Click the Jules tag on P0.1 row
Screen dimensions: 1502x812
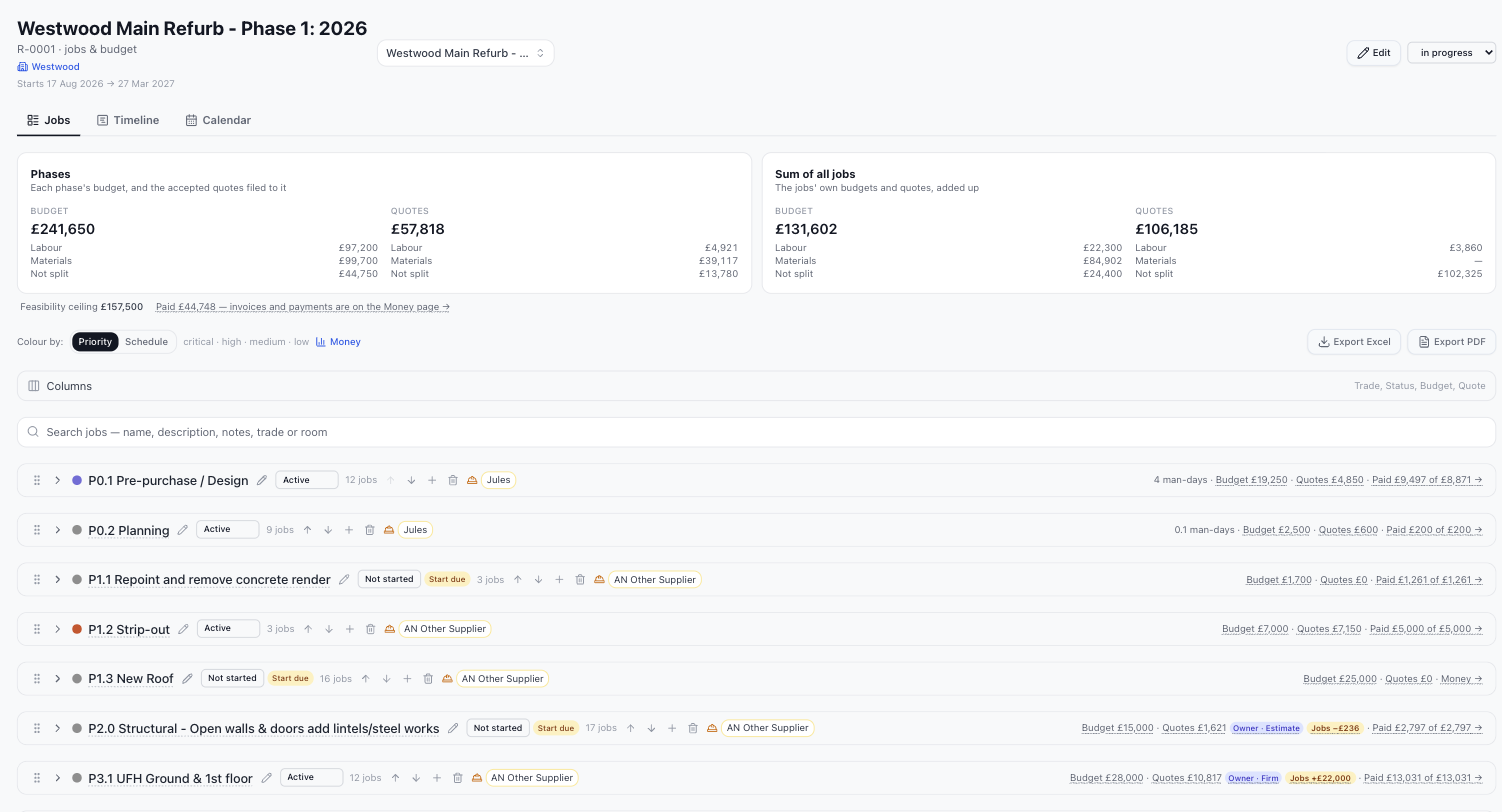coord(499,480)
